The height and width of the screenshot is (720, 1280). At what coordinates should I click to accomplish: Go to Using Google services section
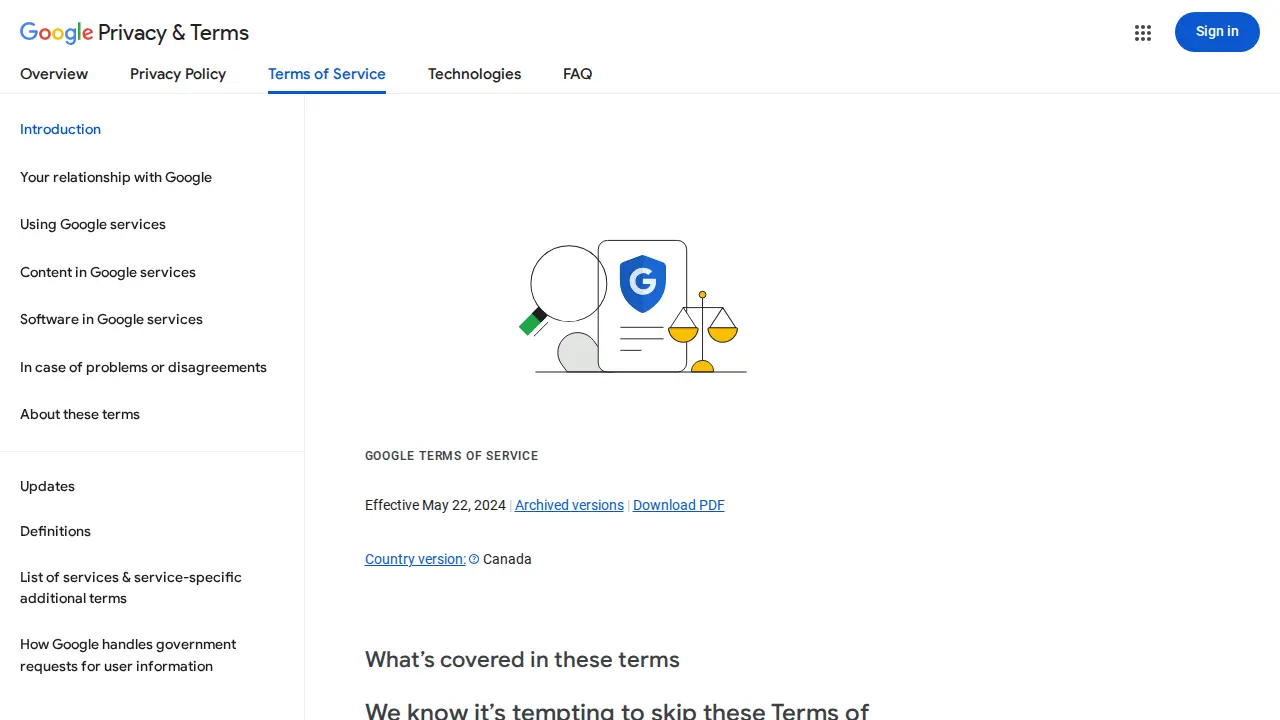coord(93,224)
